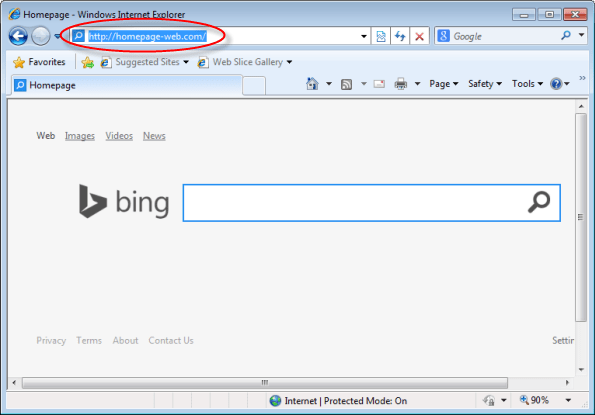Click the address bar page icon

tap(79, 36)
